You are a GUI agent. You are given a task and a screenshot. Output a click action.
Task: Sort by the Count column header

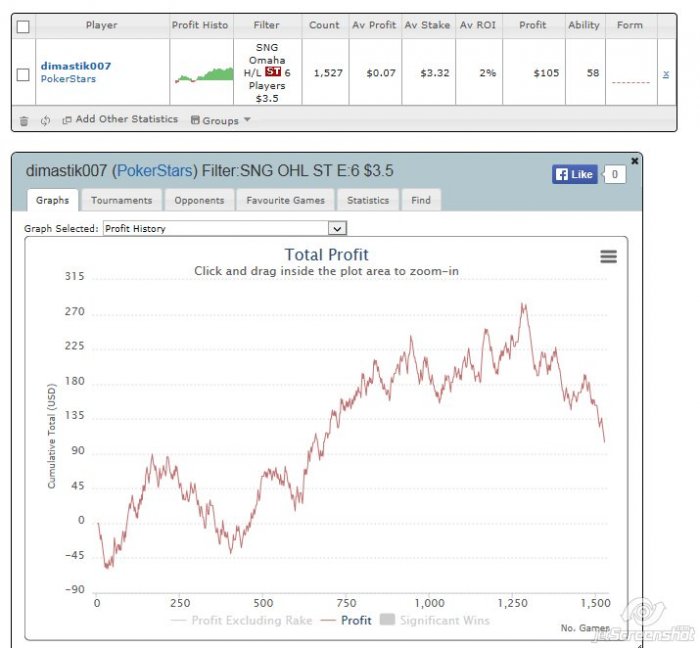[324, 25]
